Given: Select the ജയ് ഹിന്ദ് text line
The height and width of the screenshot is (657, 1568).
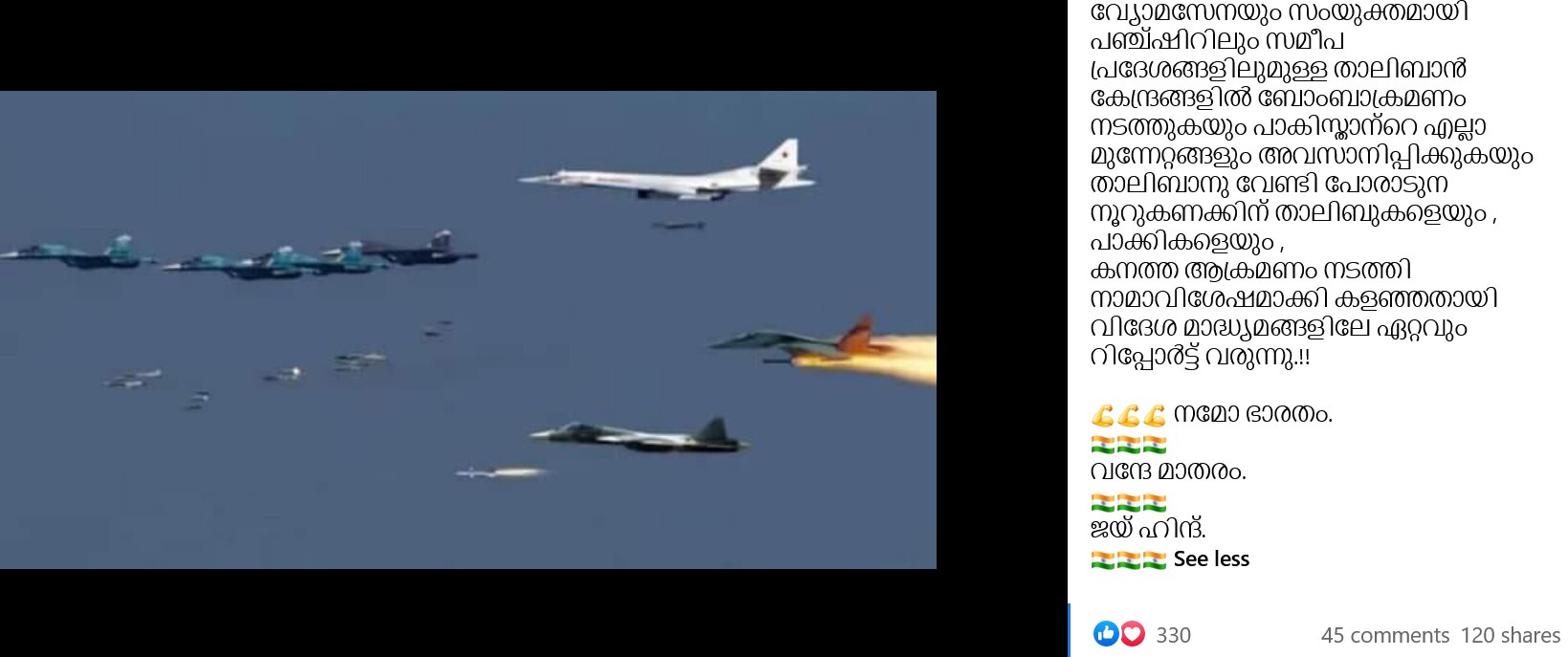Looking at the screenshot, I should coord(1148,529).
